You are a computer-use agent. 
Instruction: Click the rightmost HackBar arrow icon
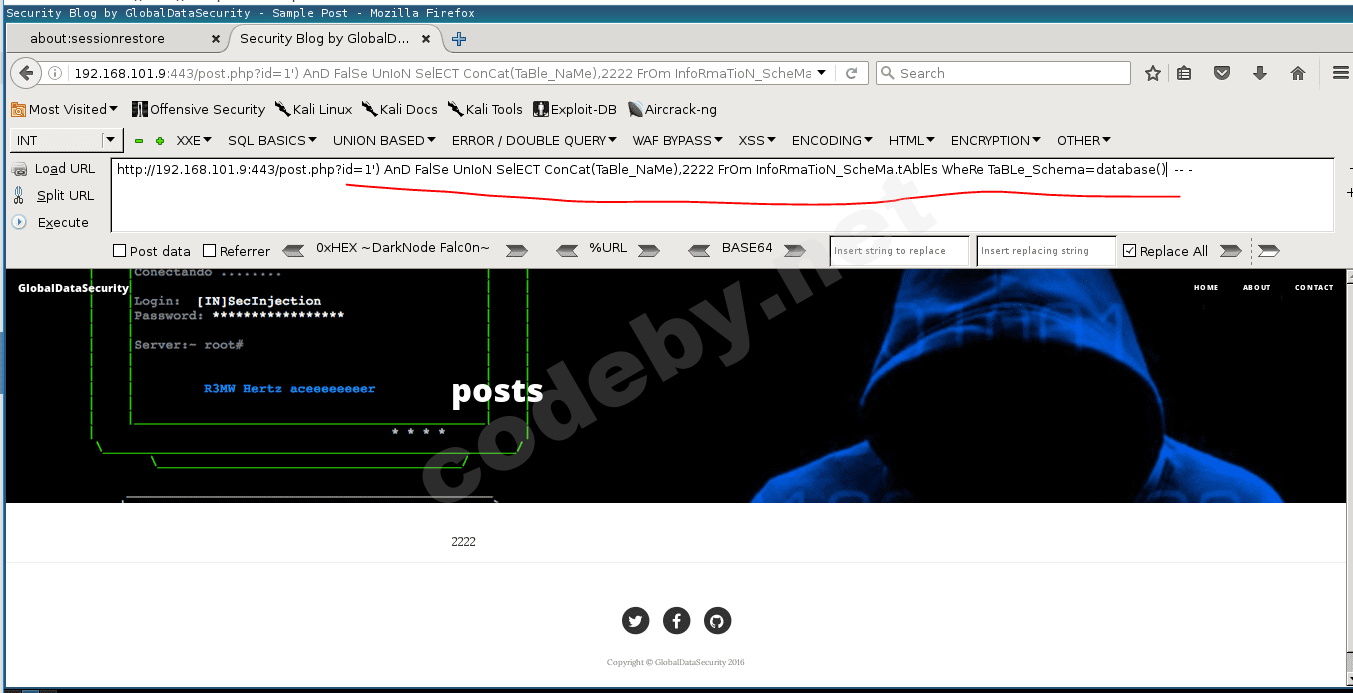[x=1269, y=250]
